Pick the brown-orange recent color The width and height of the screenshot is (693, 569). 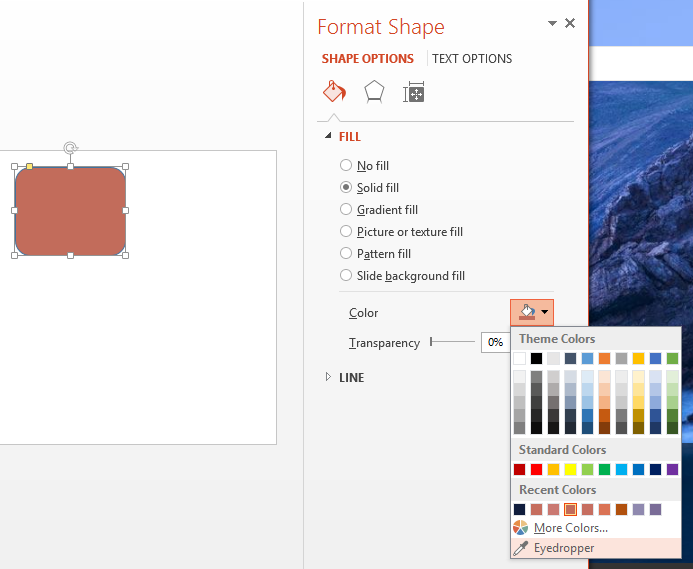[x=621, y=509]
